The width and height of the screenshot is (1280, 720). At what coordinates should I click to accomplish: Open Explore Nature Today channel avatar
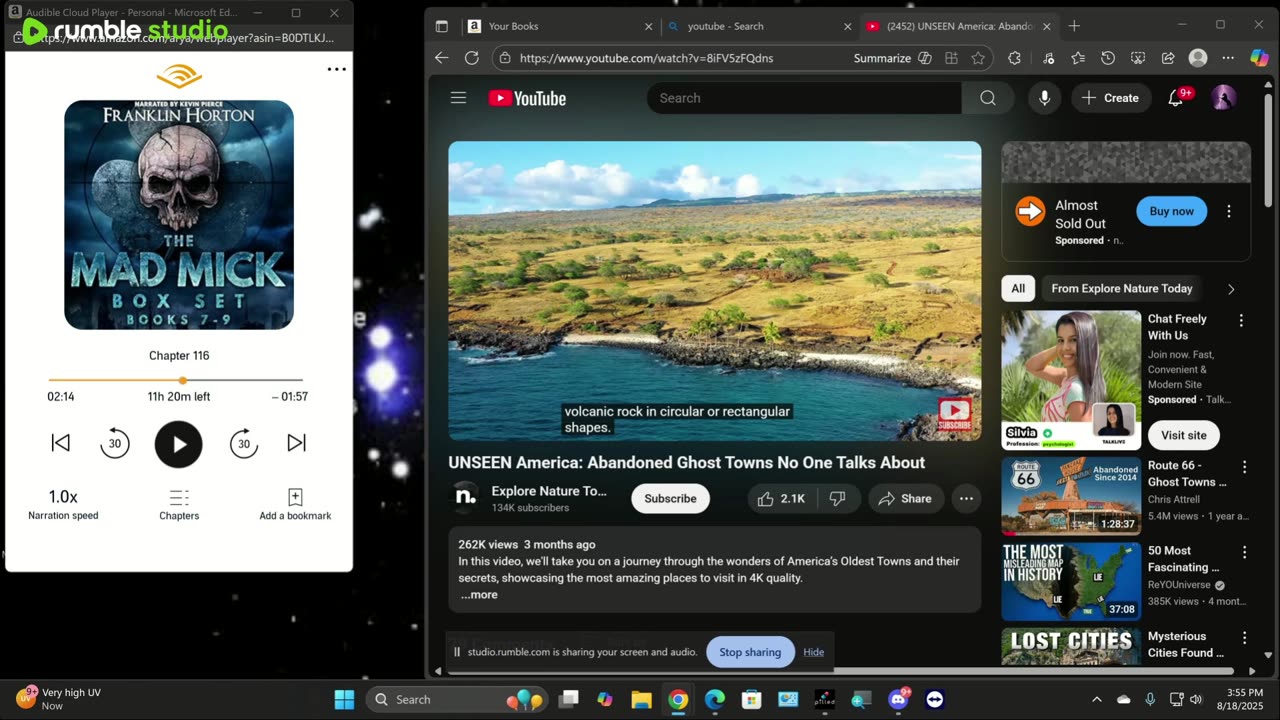click(465, 498)
